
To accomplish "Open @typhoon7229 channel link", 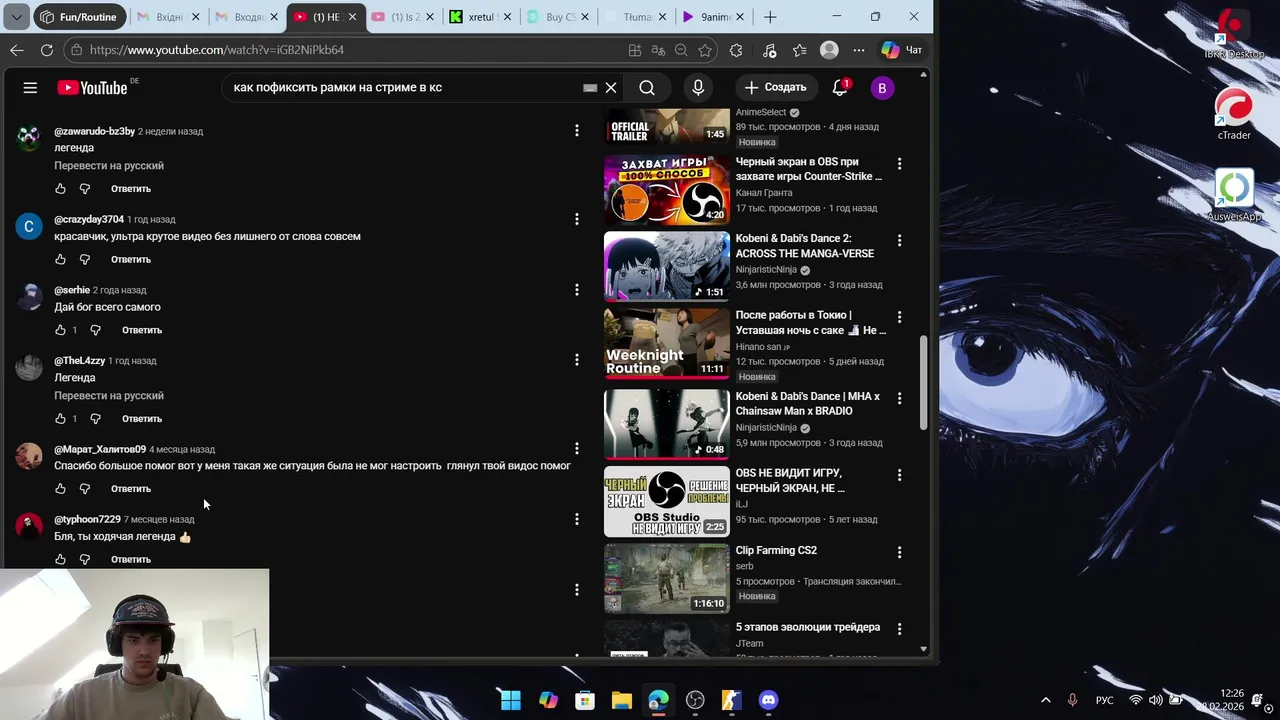I will point(87,520).
